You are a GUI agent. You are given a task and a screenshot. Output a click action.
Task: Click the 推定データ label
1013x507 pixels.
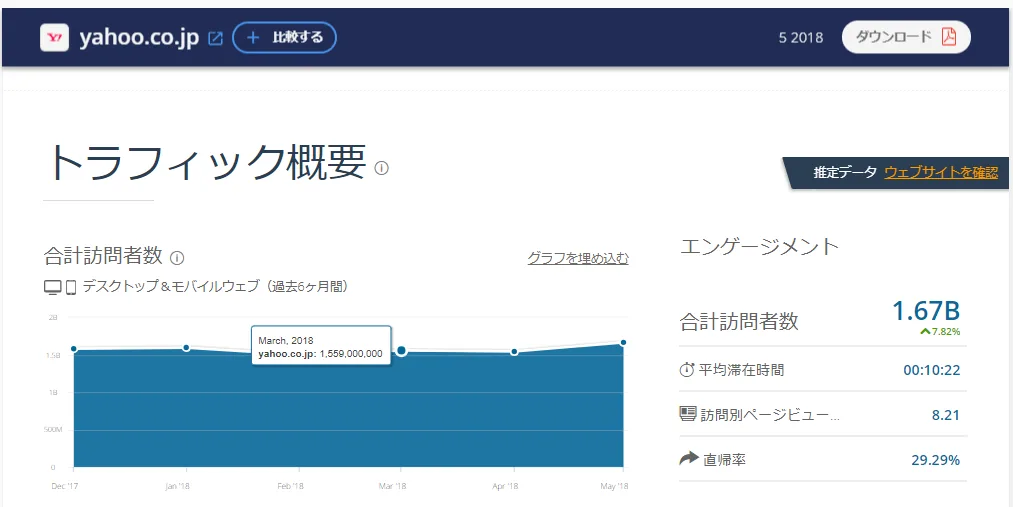coord(845,172)
